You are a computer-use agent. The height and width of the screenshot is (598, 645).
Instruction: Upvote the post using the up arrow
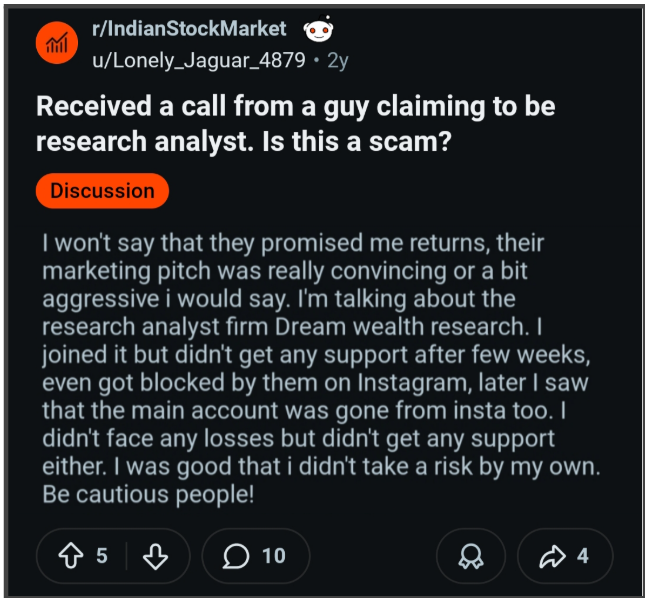click(x=71, y=556)
